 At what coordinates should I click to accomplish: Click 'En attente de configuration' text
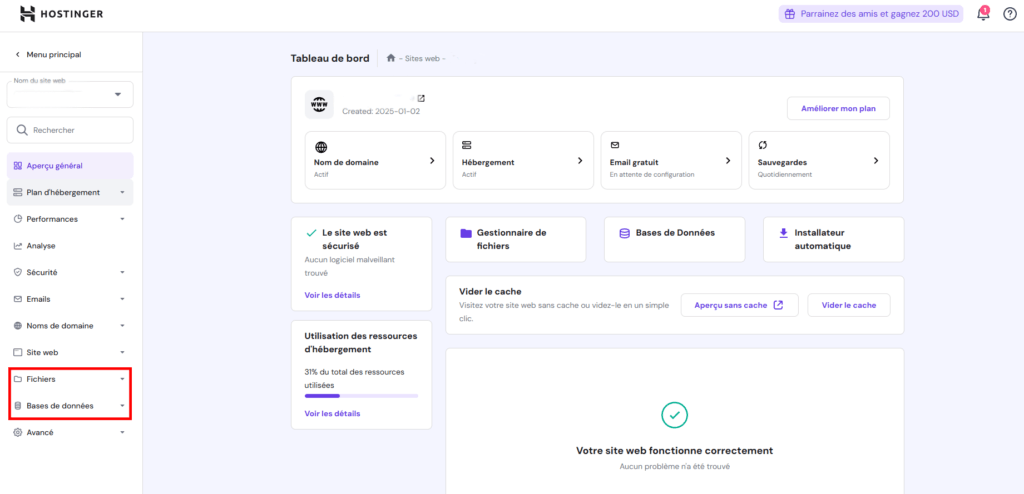pyautogui.click(x=652, y=175)
